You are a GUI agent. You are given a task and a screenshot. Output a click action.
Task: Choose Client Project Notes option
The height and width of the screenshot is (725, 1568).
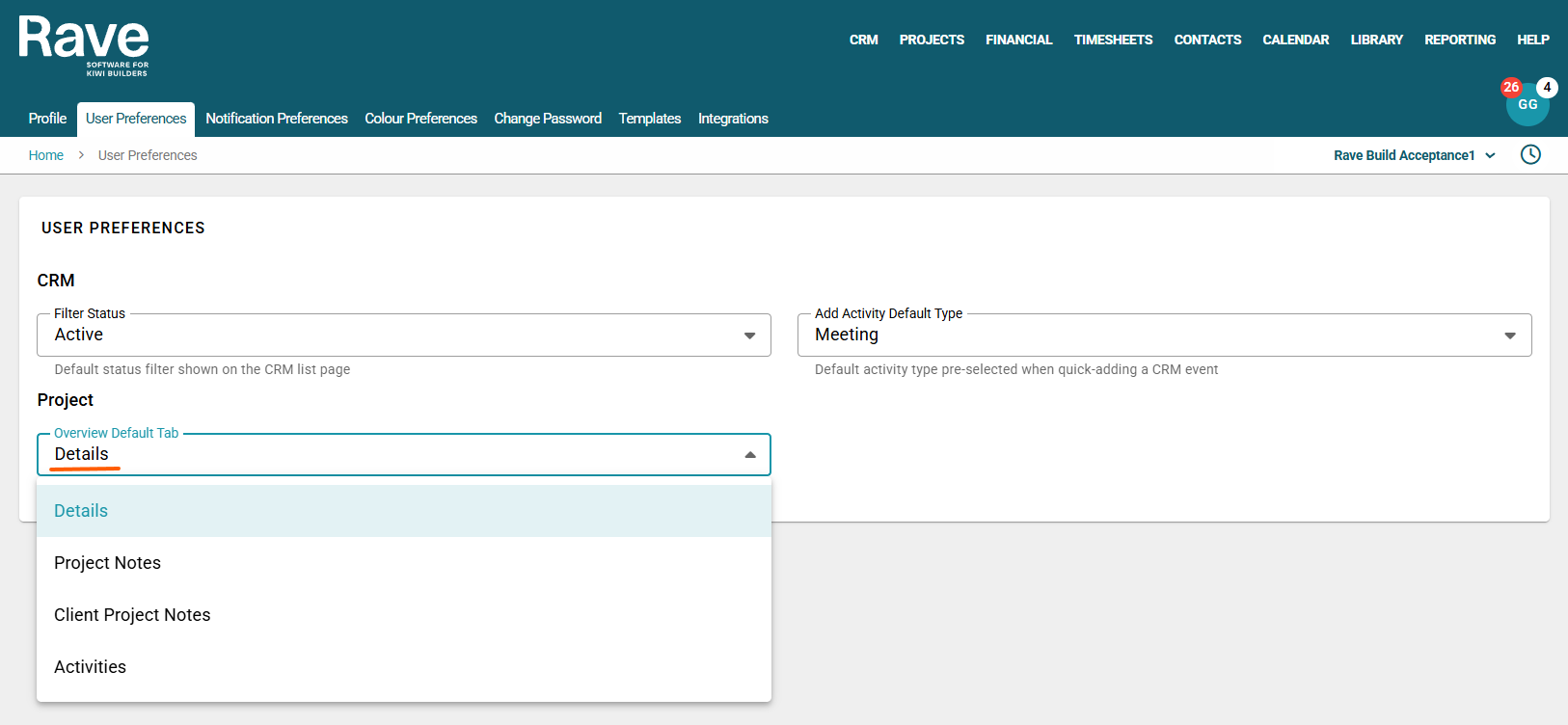404,615
